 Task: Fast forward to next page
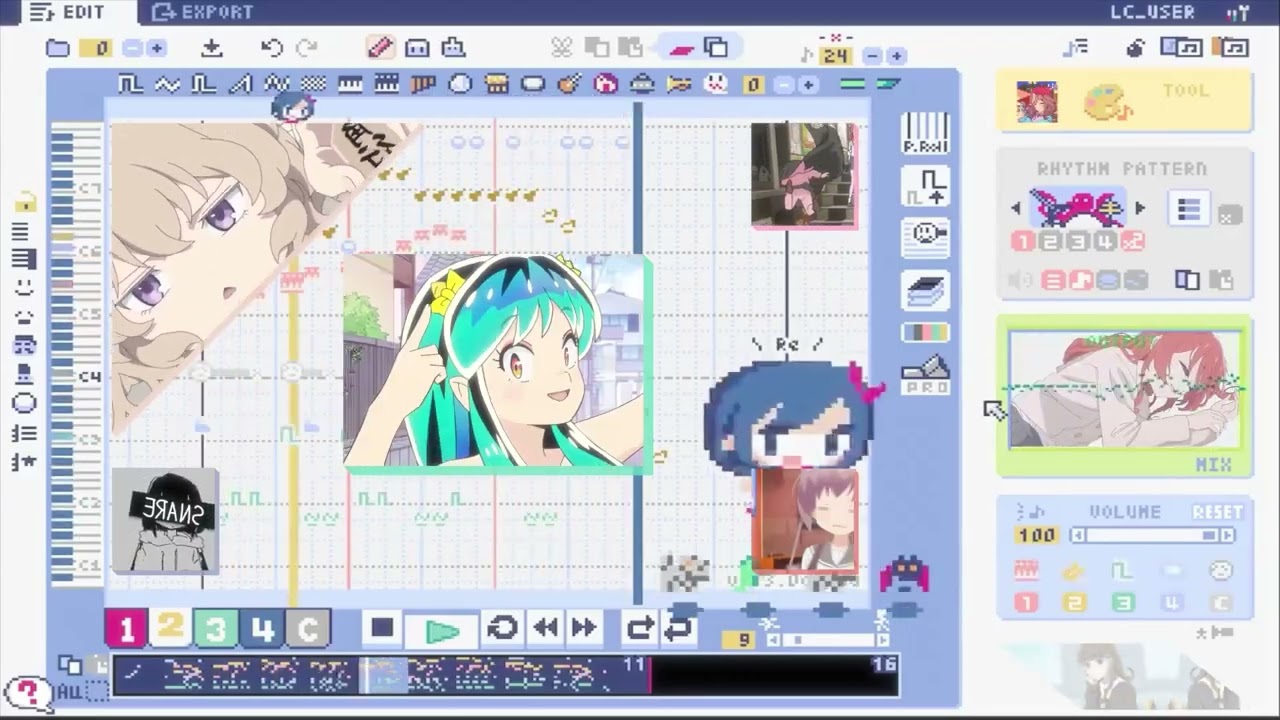584,628
